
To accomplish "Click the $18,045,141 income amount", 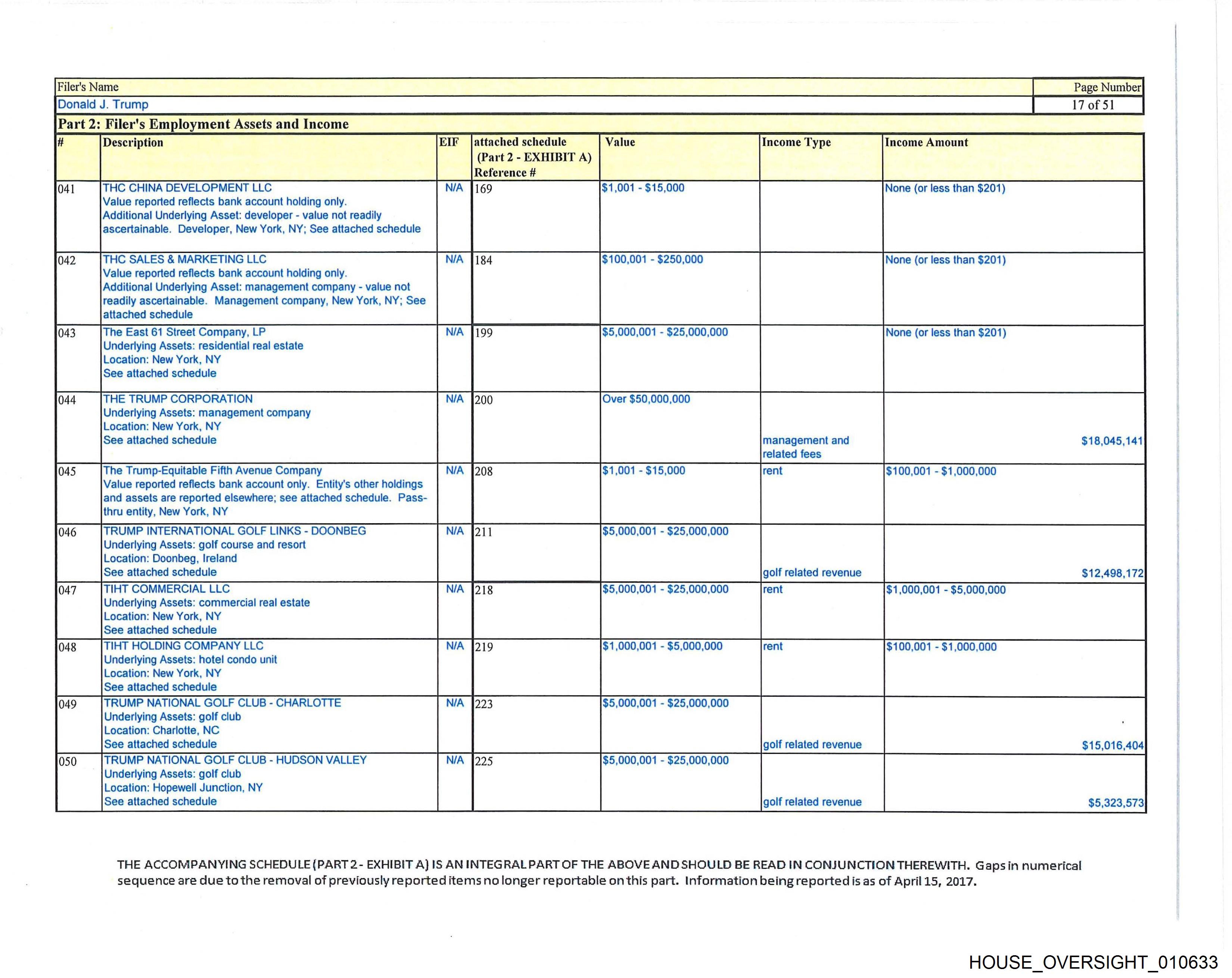I will tap(1111, 441).
